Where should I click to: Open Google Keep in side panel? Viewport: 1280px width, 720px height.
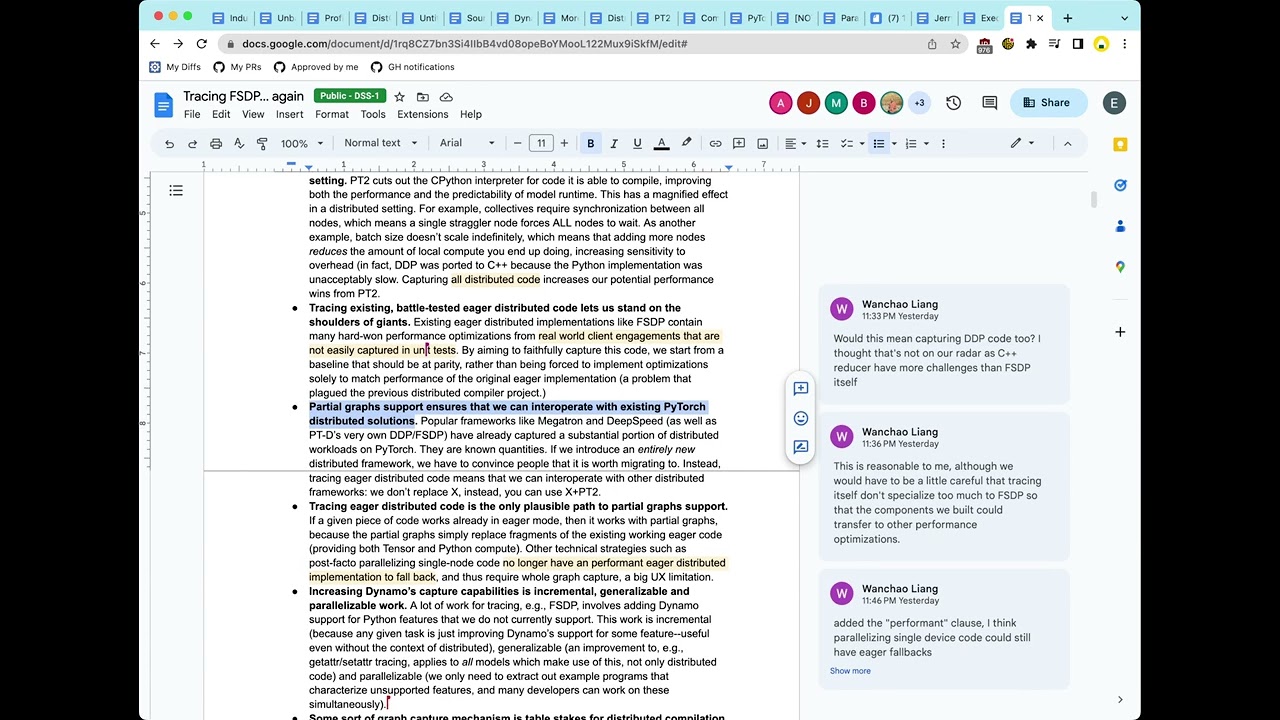tap(1120, 144)
